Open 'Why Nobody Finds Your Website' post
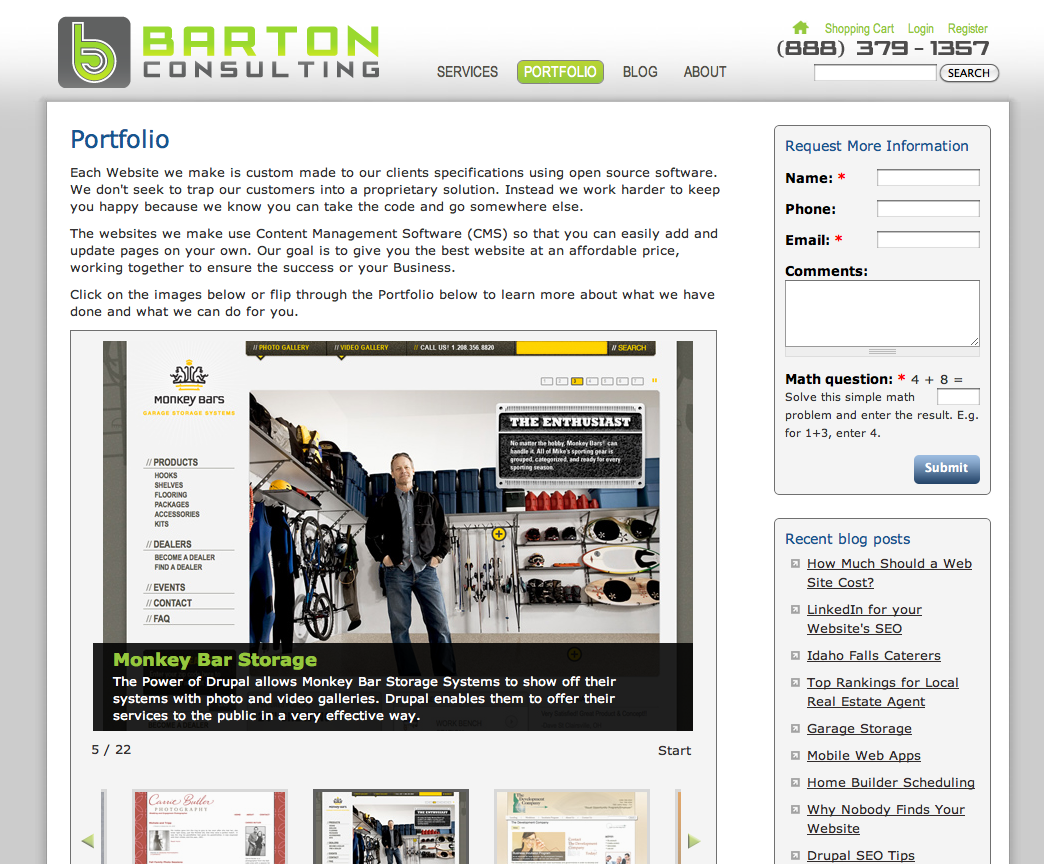This screenshot has height=864, width=1044. (886, 819)
